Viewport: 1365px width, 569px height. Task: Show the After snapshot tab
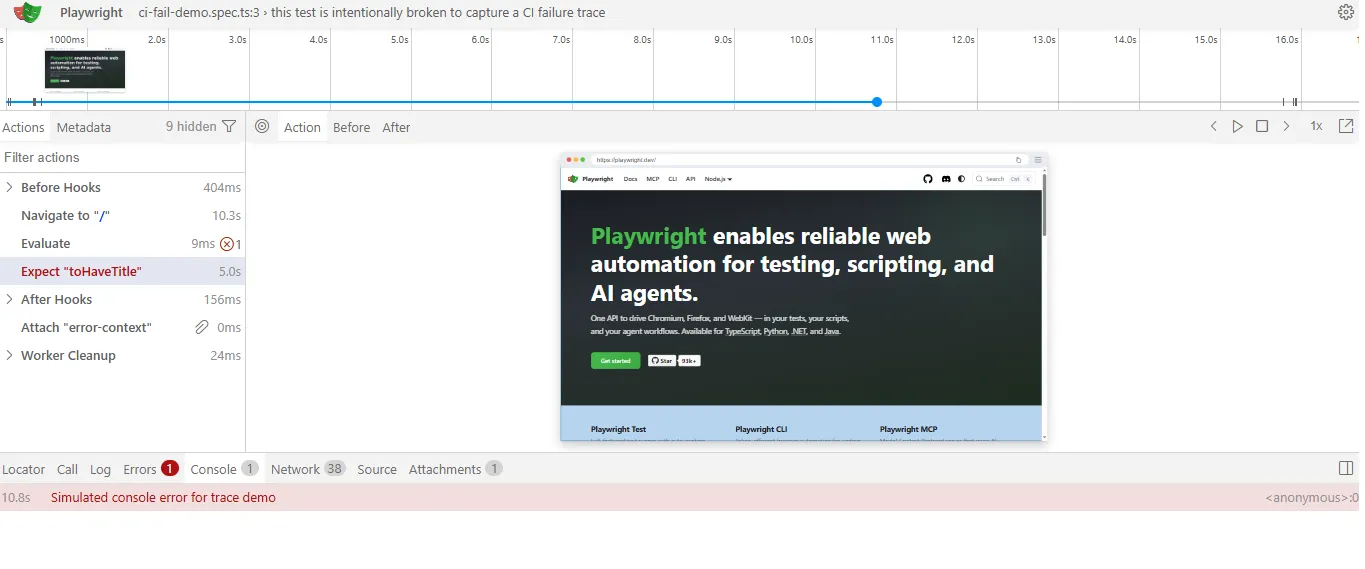(x=396, y=127)
